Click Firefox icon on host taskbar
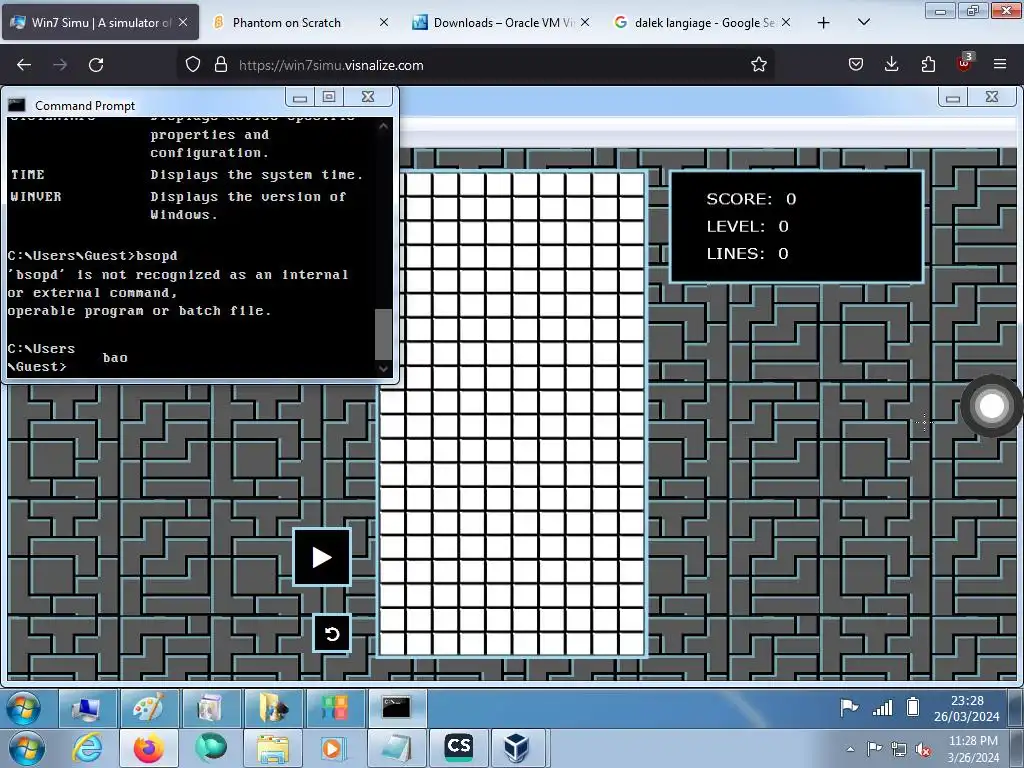 pos(149,748)
